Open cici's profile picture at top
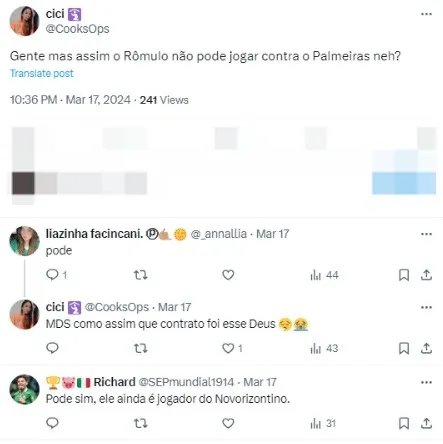 24,21
